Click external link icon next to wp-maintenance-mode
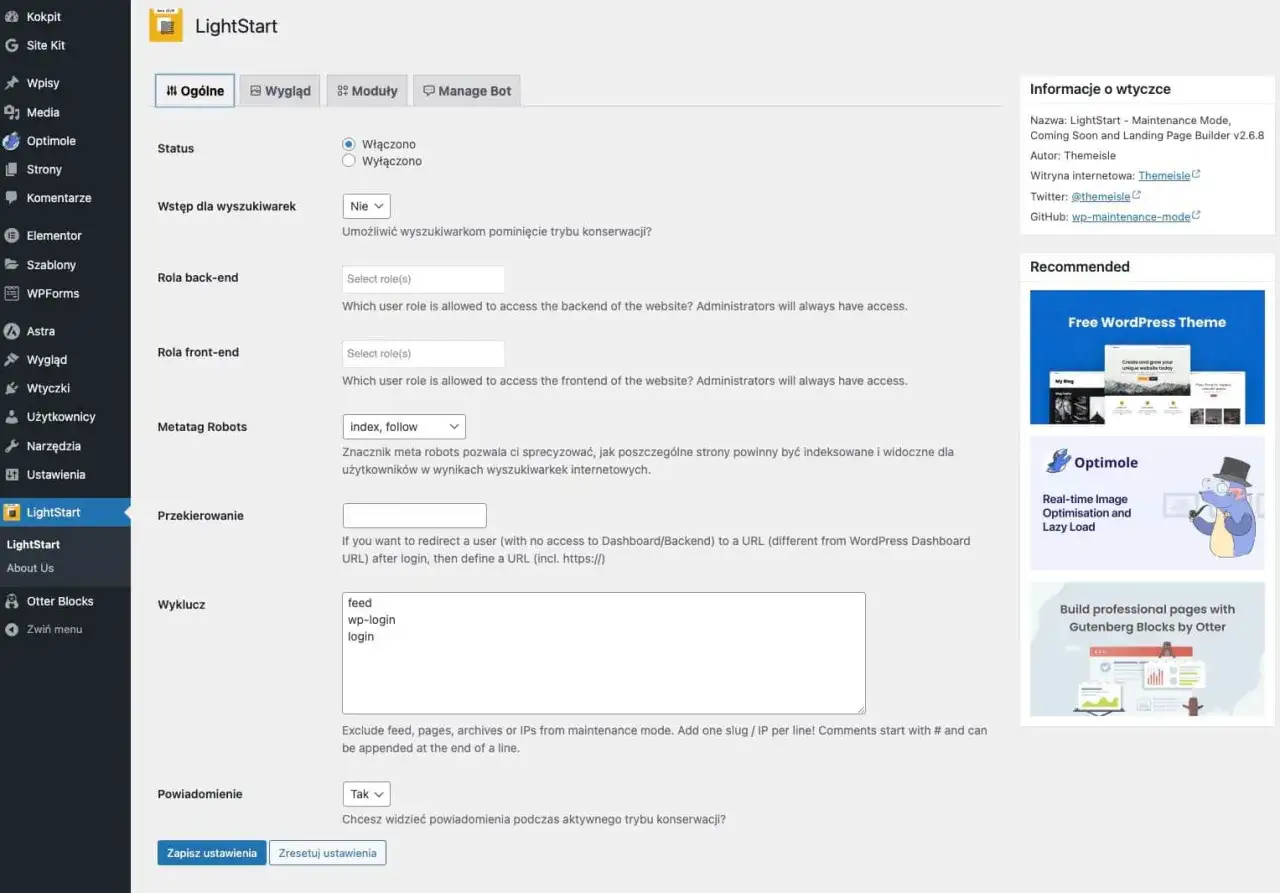Screen dimensions: 1280x893 [x=1196, y=215]
